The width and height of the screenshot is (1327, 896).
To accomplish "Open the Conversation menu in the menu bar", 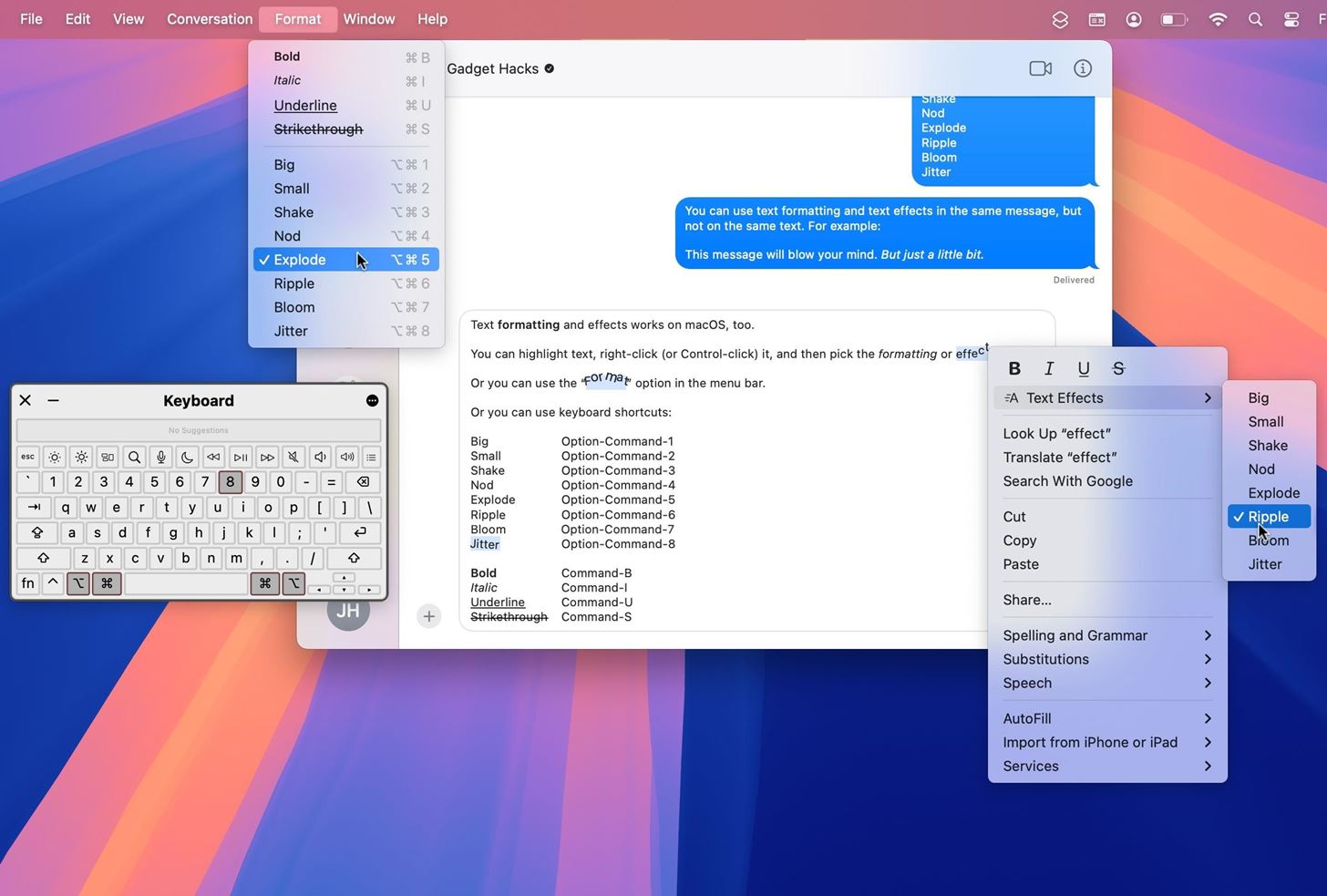I will [210, 19].
